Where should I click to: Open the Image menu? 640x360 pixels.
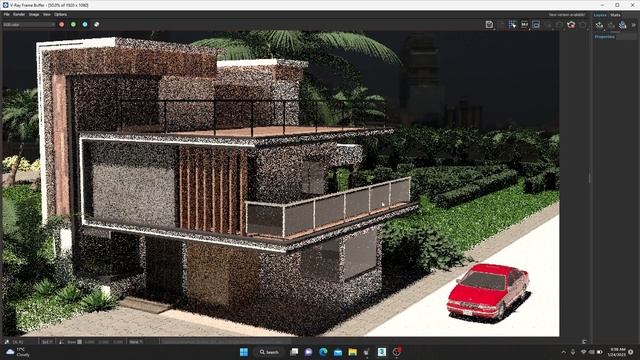tap(34, 15)
